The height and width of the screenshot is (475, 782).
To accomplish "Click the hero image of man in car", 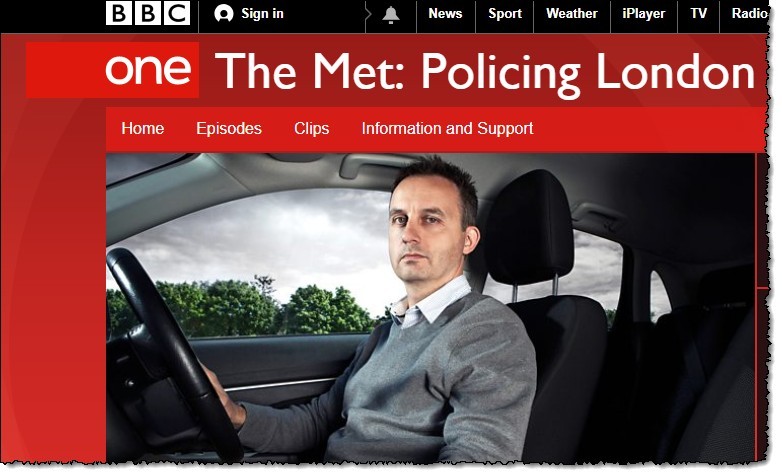I will click(x=430, y=307).
